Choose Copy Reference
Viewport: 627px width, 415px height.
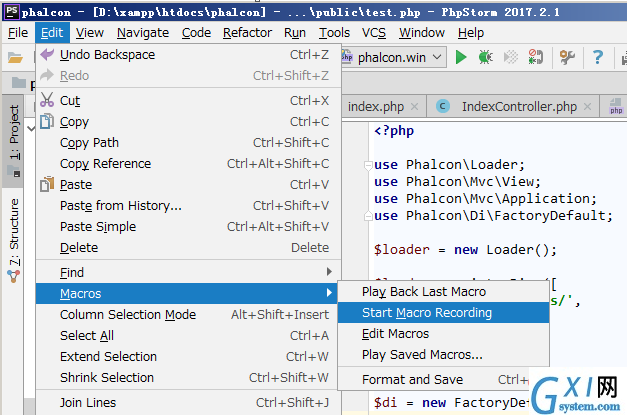click(x=188, y=164)
